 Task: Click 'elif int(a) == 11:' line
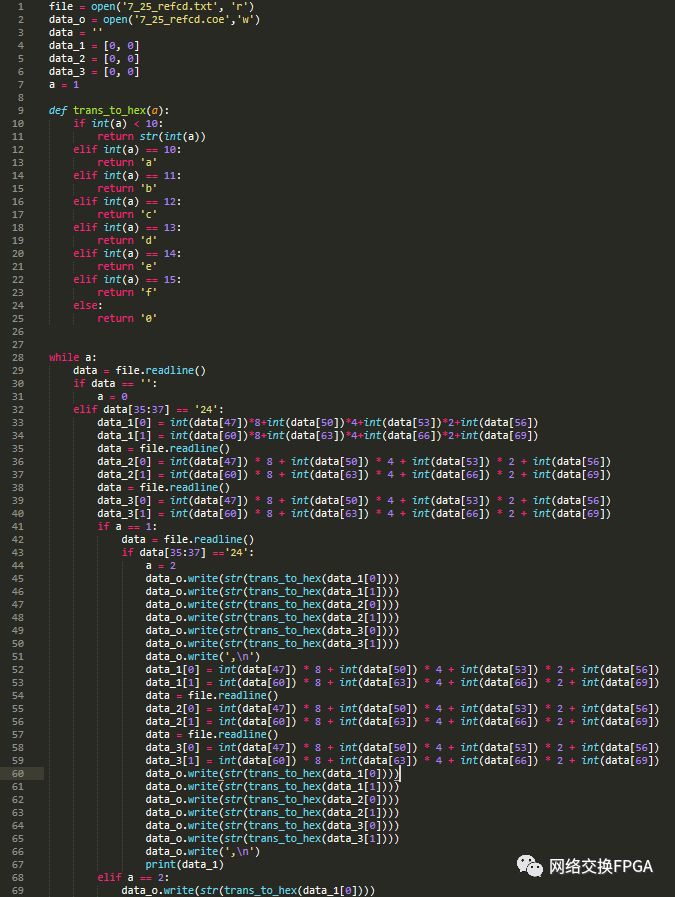(127, 176)
